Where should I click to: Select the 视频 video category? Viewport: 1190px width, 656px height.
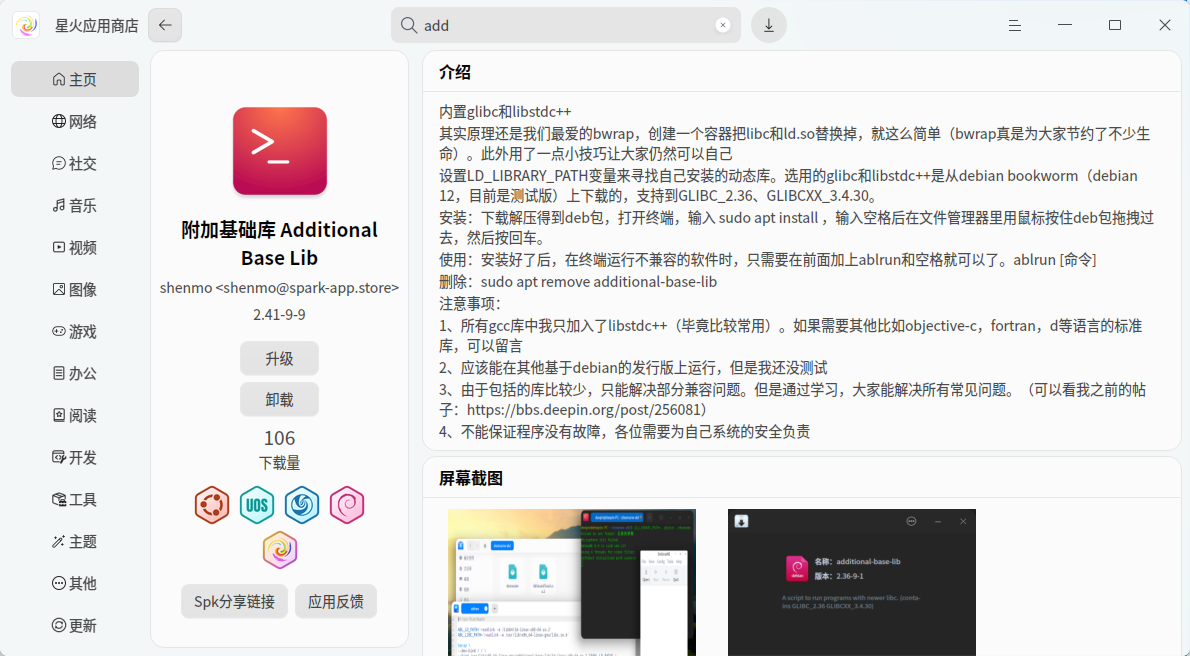tap(75, 248)
